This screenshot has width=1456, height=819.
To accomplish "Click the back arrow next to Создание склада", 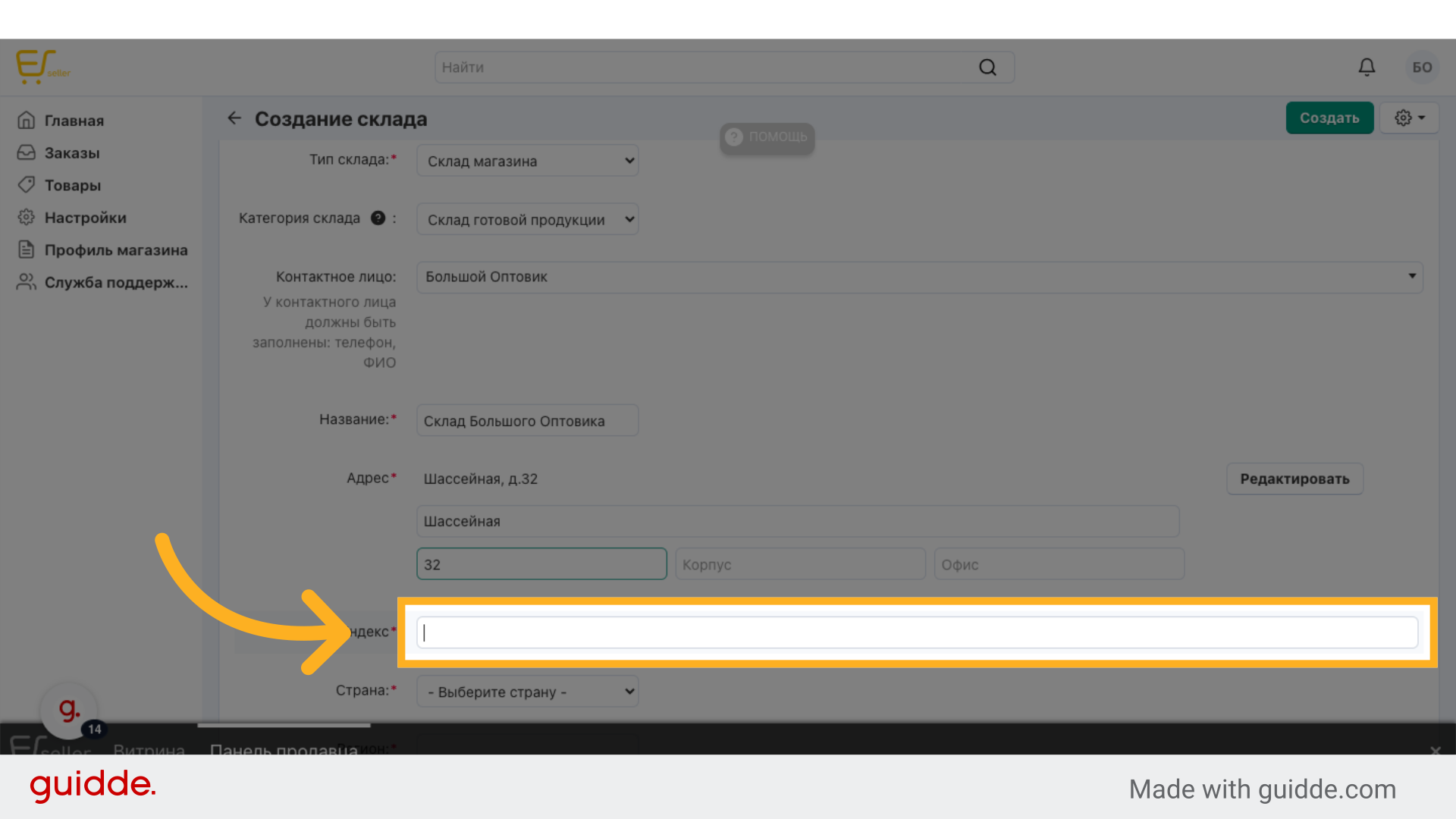I will (x=234, y=118).
